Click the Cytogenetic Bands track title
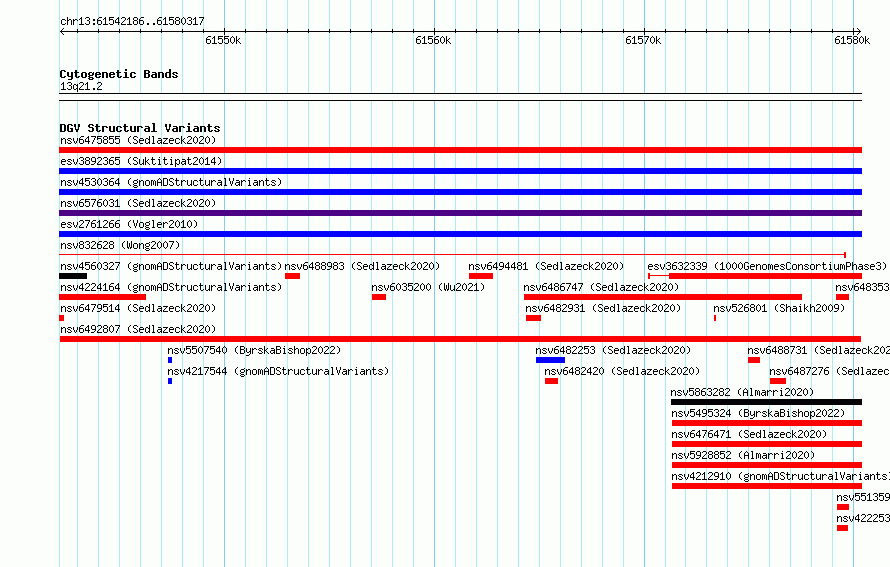This screenshot has width=890, height=567. [119, 74]
